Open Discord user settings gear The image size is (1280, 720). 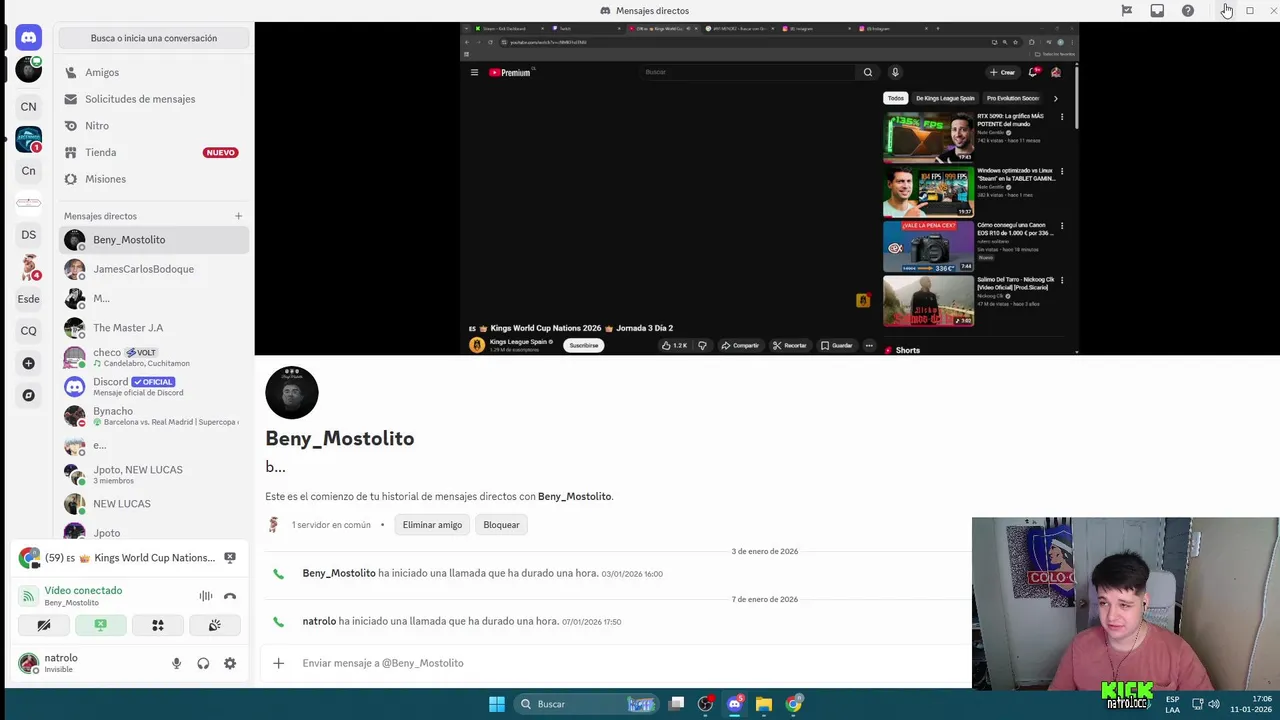(230, 663)
